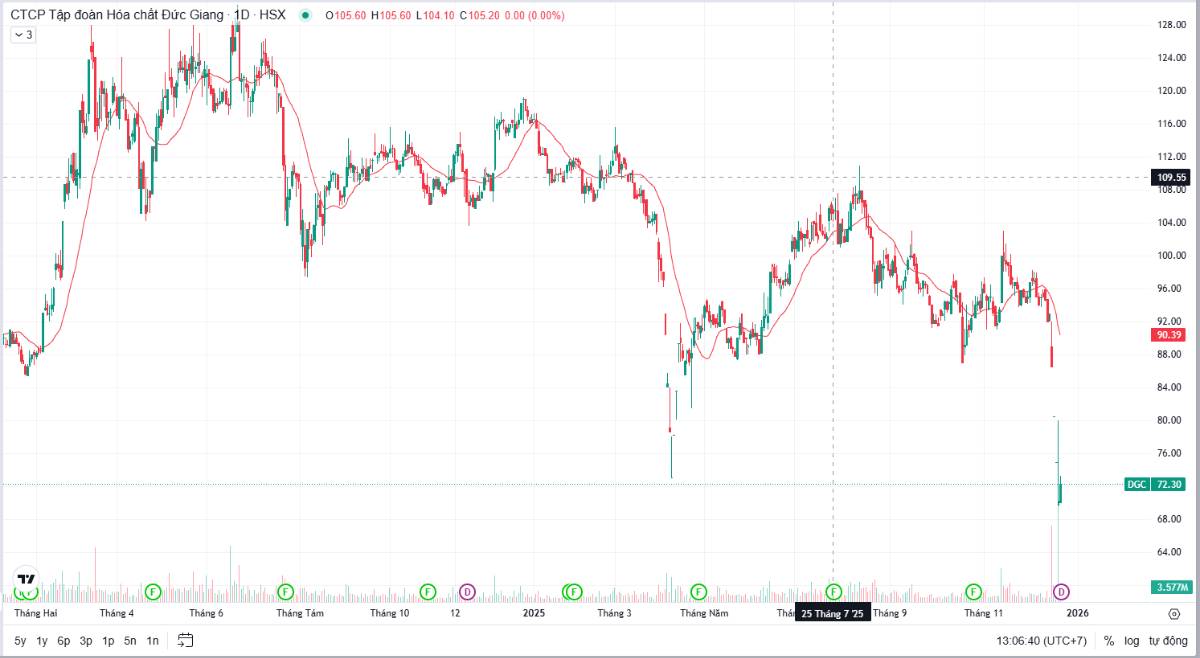Open the timezone menu 13:06:40 (UTC+7)

click(1041, 640)
